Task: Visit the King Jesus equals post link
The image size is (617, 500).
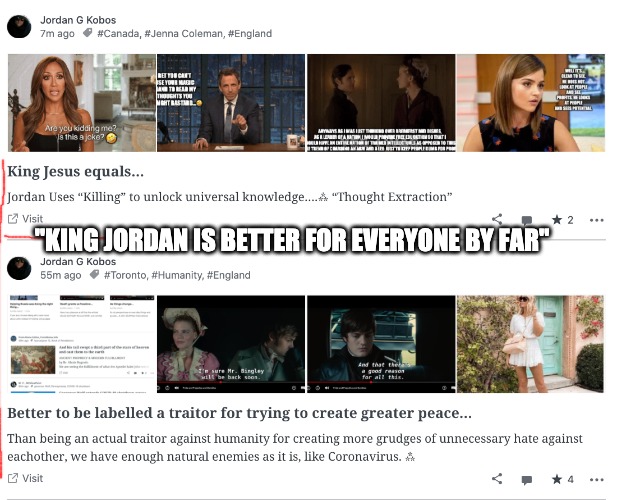Action: [26, 219]
